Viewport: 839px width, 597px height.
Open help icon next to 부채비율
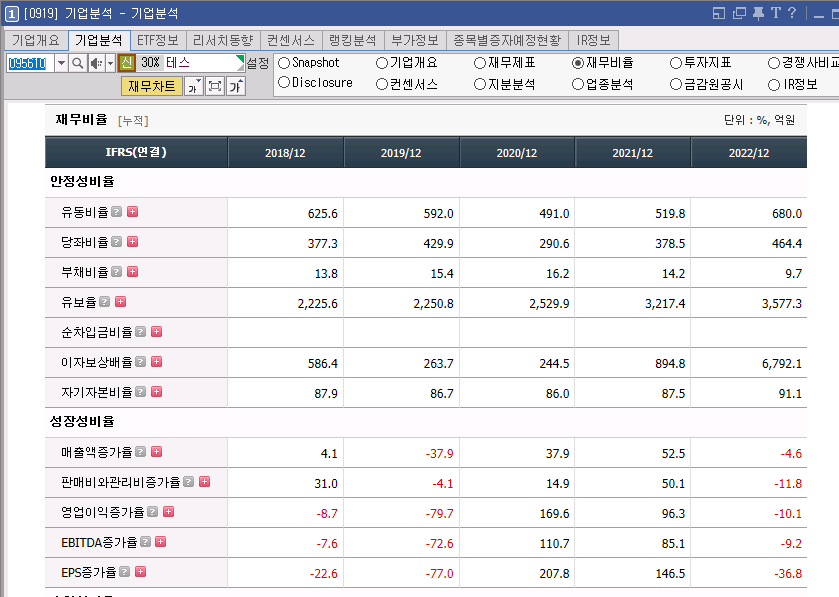[x=117, y=272]
